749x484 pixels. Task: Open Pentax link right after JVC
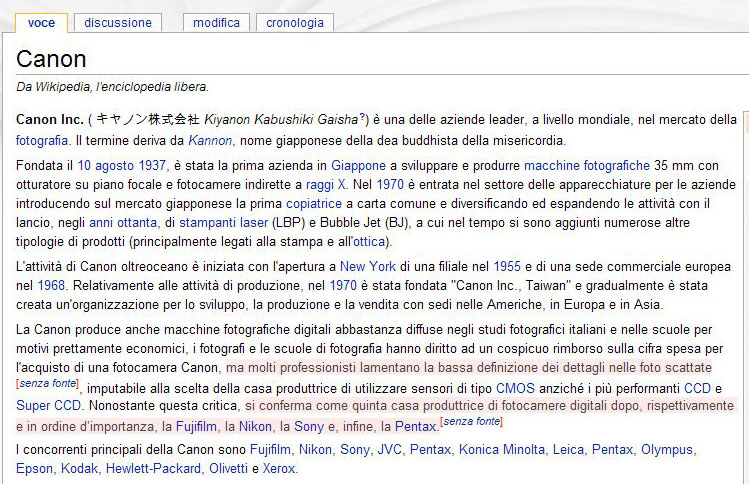click(430, 450)
